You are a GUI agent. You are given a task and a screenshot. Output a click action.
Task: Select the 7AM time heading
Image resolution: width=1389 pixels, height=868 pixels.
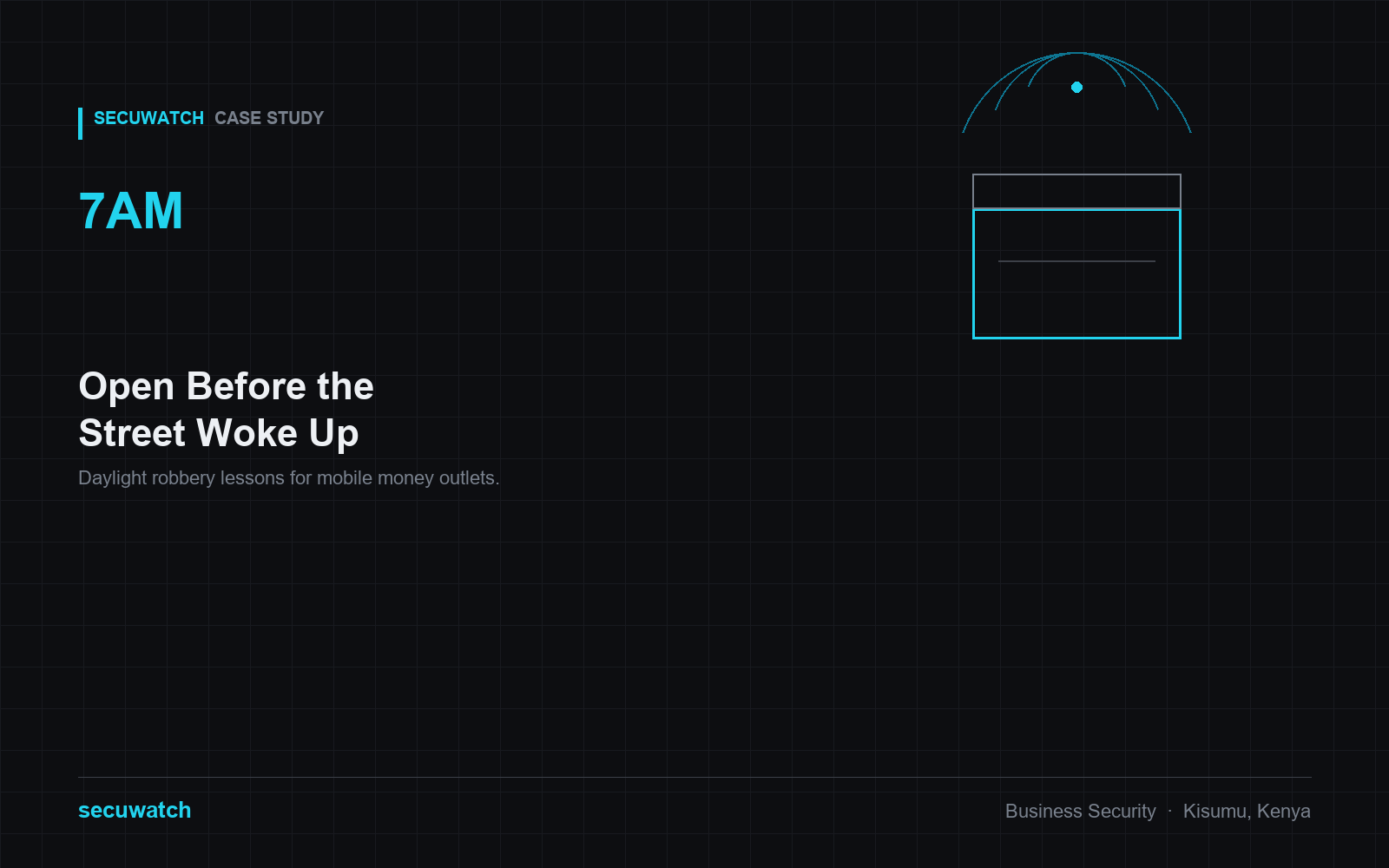[x=131, y=211]
